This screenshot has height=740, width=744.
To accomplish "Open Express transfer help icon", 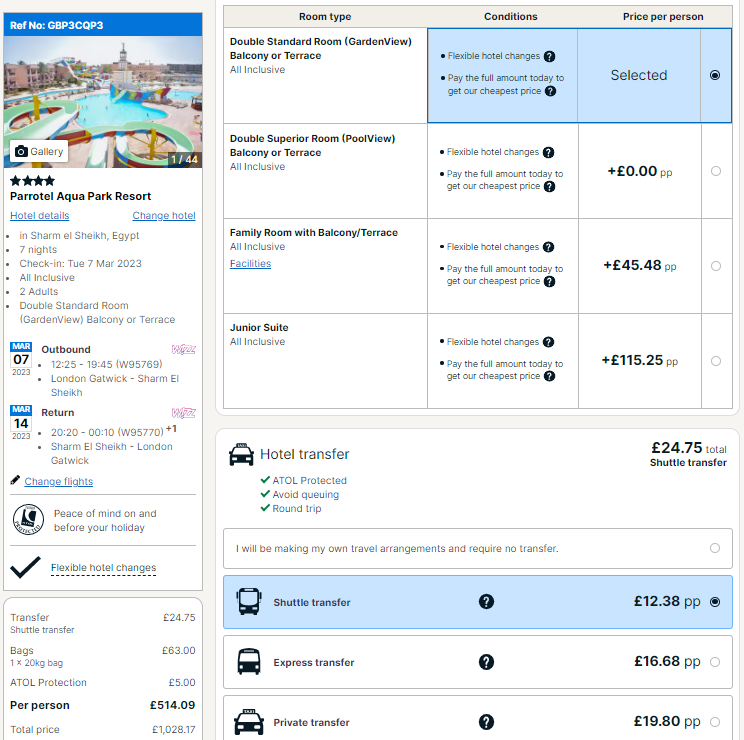I will pos(486,662).
